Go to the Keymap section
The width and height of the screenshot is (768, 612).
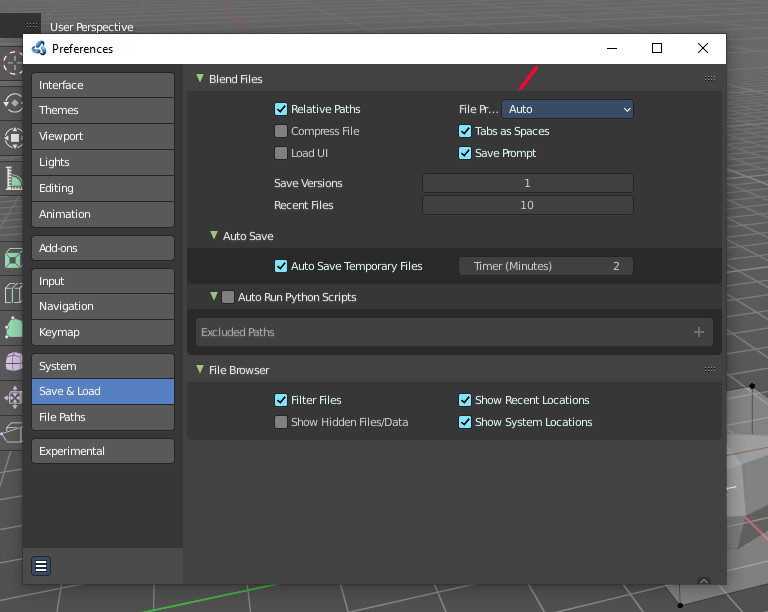[x=103, y=332]
